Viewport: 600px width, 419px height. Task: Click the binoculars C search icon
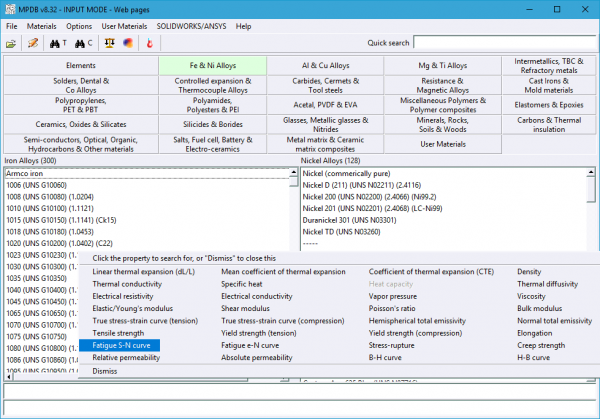coord(83,43)
